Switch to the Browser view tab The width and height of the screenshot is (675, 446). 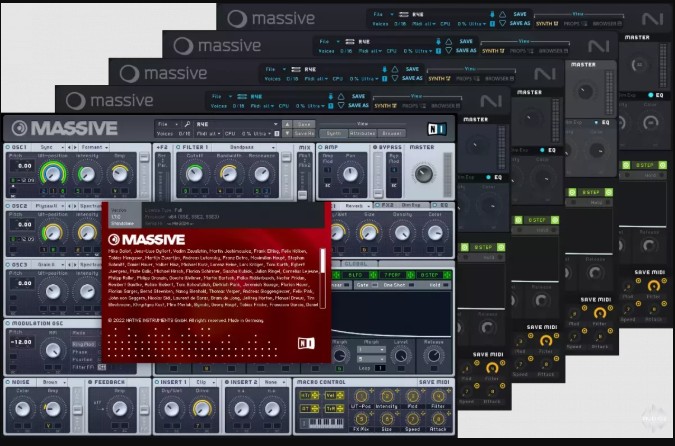pos(391,133)
